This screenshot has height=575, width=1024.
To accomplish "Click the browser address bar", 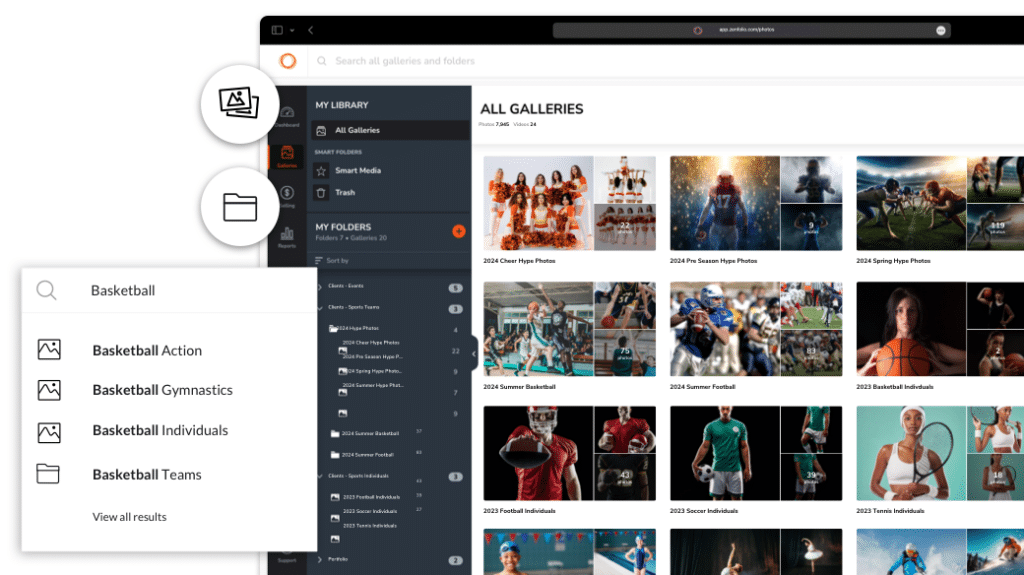I will 752,30.
